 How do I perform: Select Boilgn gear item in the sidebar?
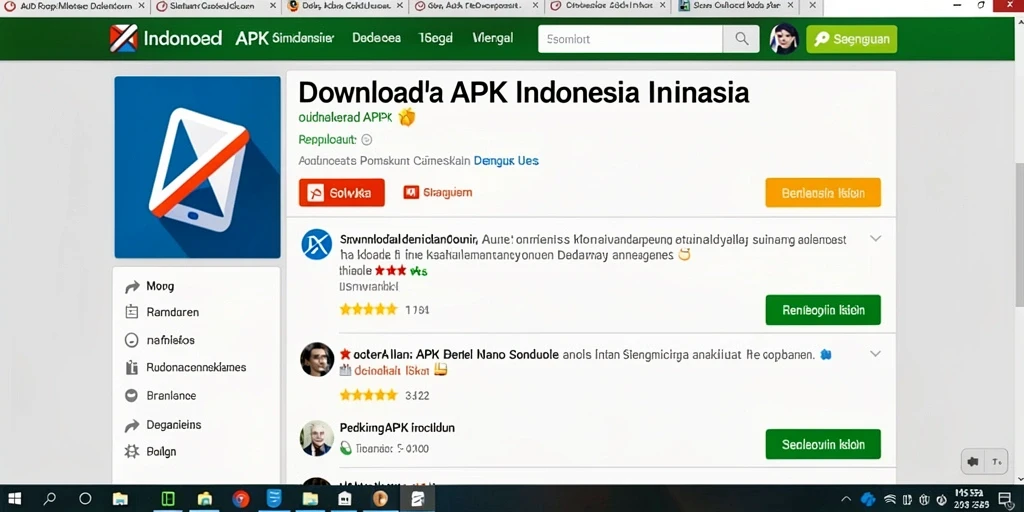point(150,451)
